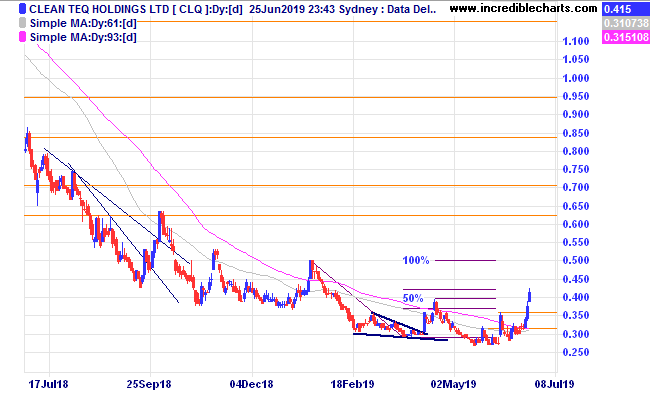This screenshot has width=651, height=395.
Task: Click the 0.700 price axis label
Action: [x=575, y=187]
